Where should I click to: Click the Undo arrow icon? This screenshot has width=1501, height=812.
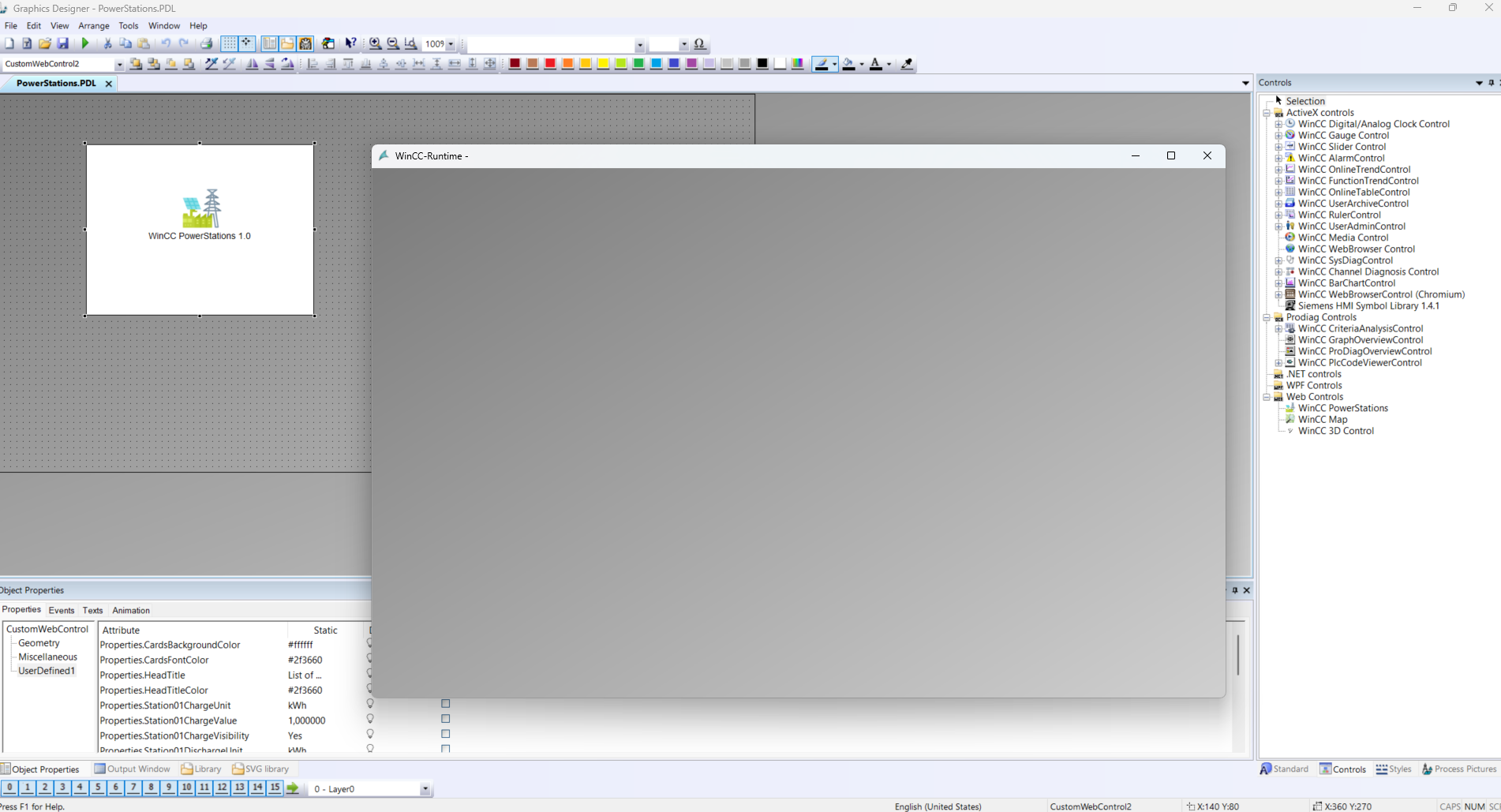166,44
